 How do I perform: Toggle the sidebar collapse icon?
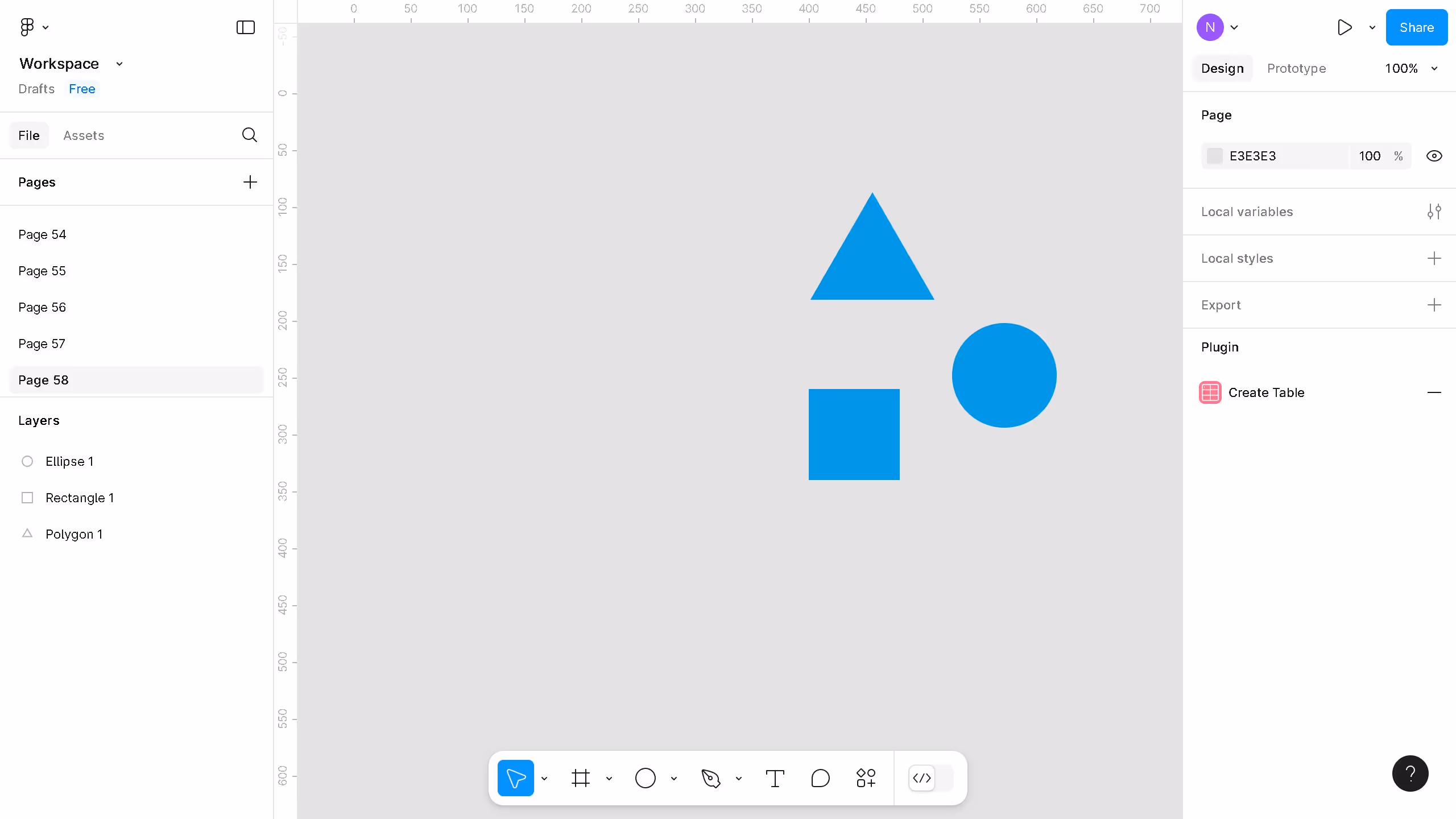tap(245, 27)
